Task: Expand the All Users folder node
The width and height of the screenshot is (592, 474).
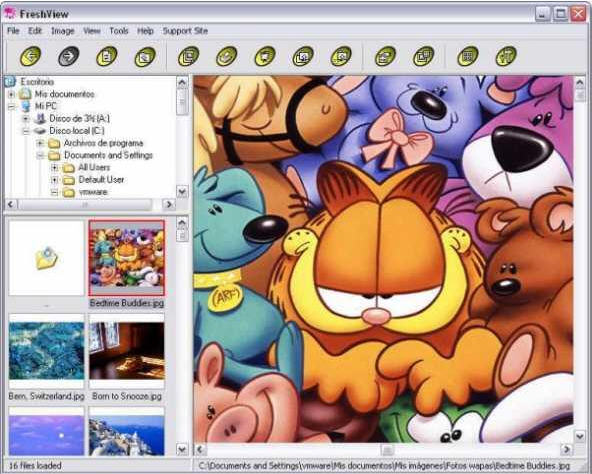Action: click(54, 167)
